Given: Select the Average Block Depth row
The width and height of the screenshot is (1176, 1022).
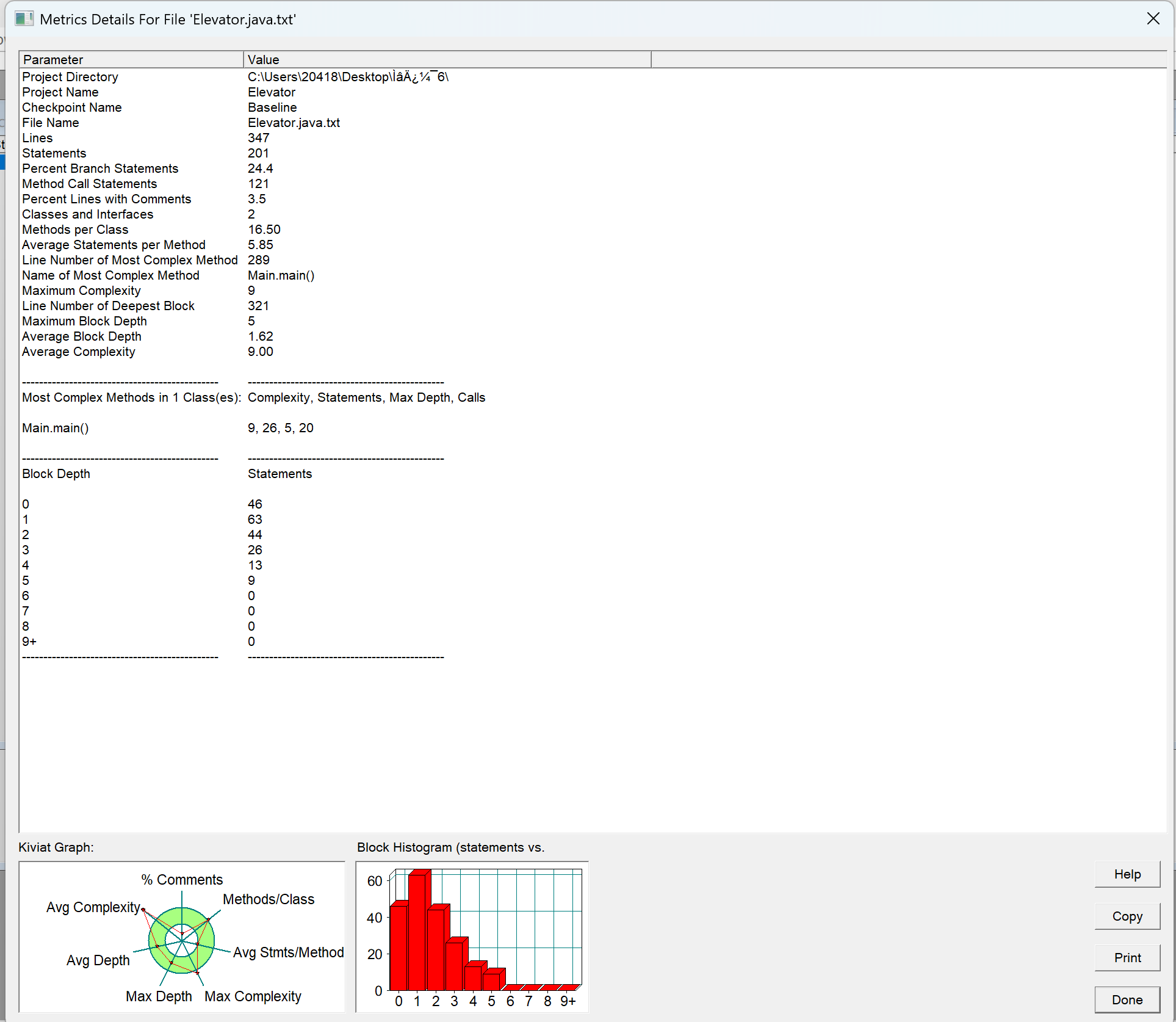Looking at the screenshot, I should coord(82,336).
